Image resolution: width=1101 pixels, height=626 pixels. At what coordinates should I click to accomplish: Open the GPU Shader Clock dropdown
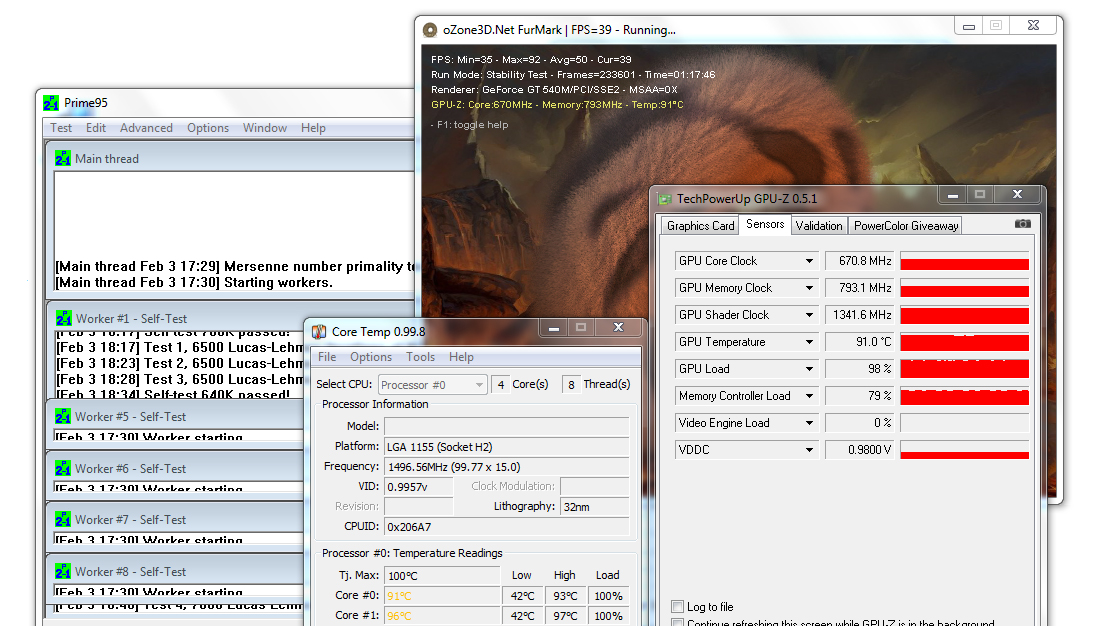click(809, 315)
